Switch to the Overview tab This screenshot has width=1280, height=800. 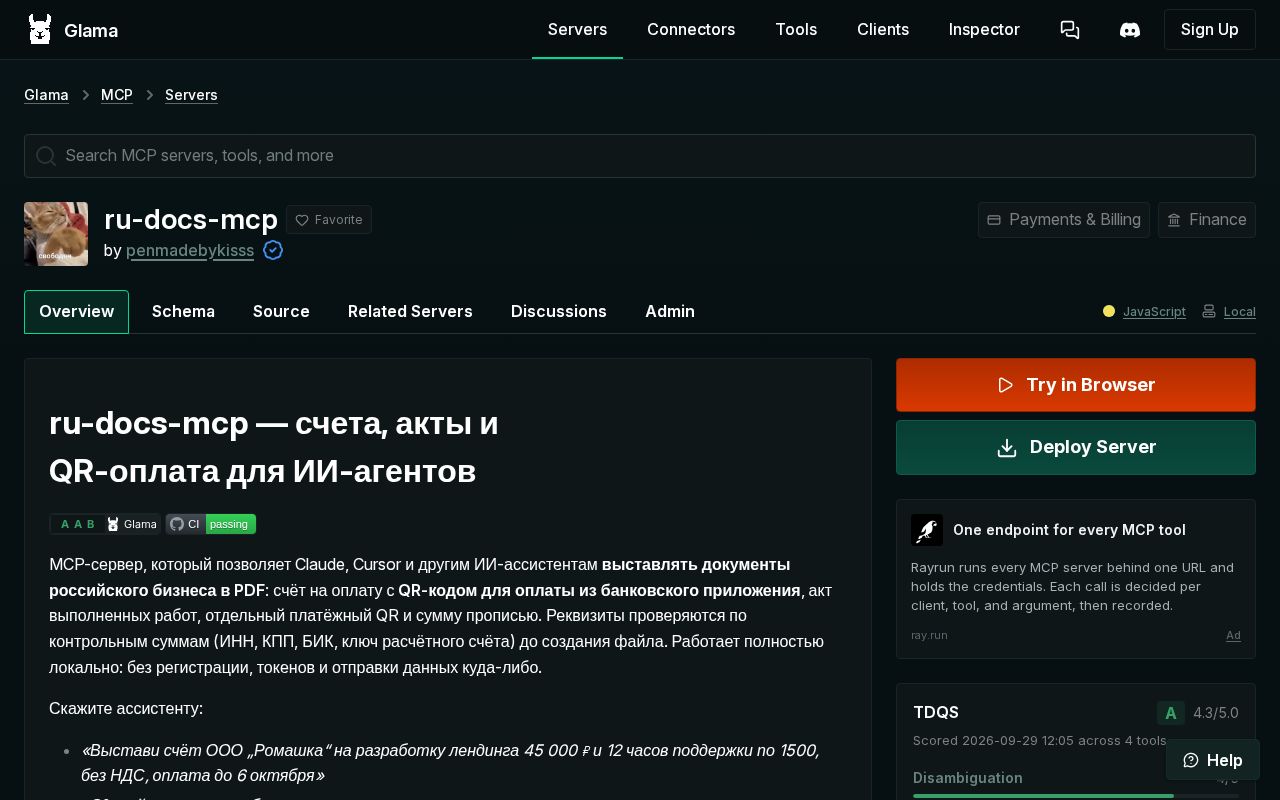coord(76,312)
